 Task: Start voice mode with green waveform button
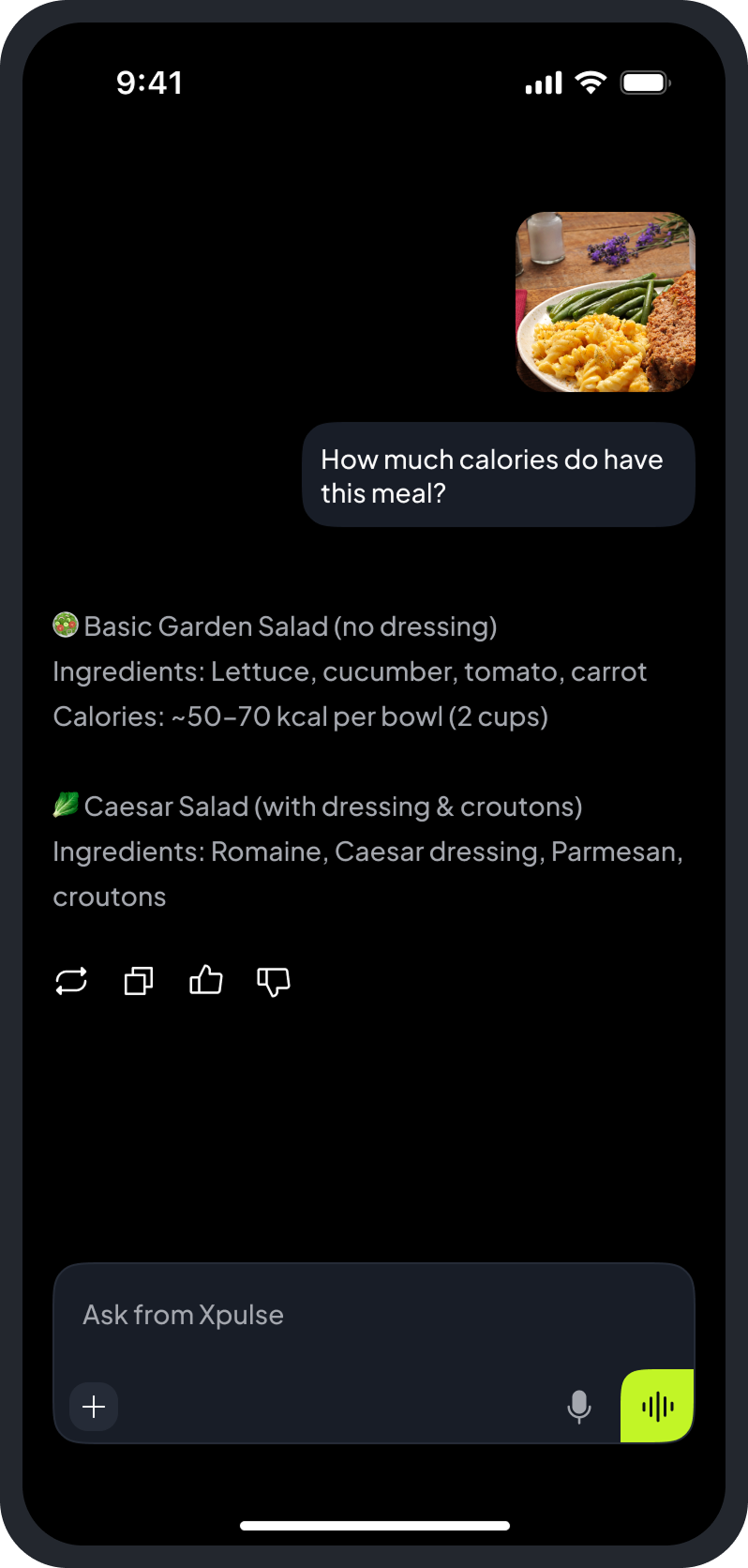click(x=657, y=1406)
